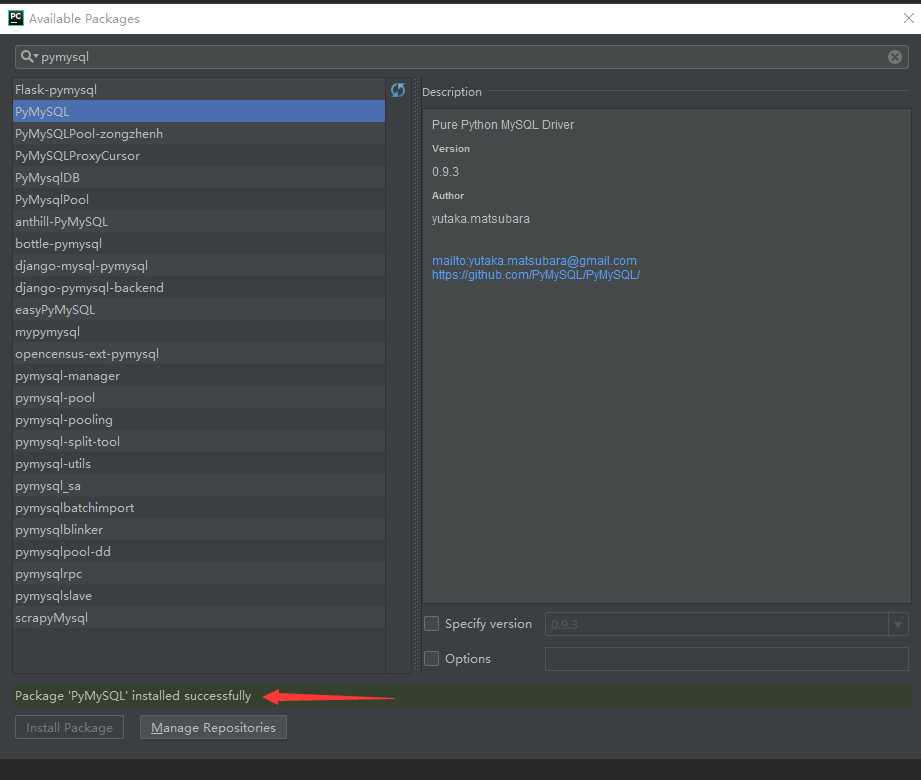Click the Options text input field
This screenshot has height=780, width=921.
click(727, 659)
